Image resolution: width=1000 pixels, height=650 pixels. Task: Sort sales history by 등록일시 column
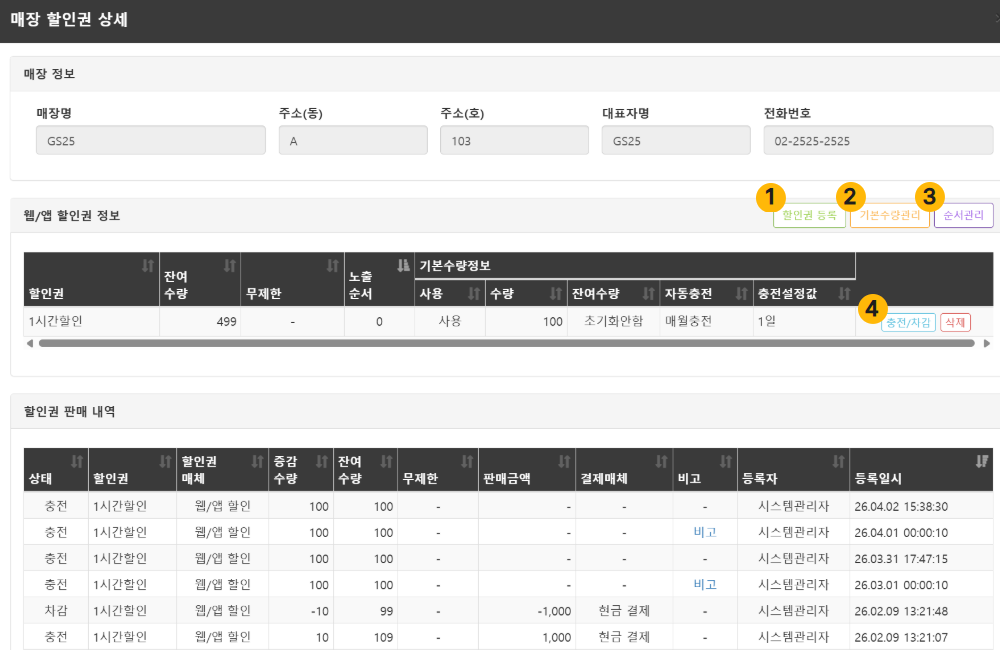tap(921, 469)
